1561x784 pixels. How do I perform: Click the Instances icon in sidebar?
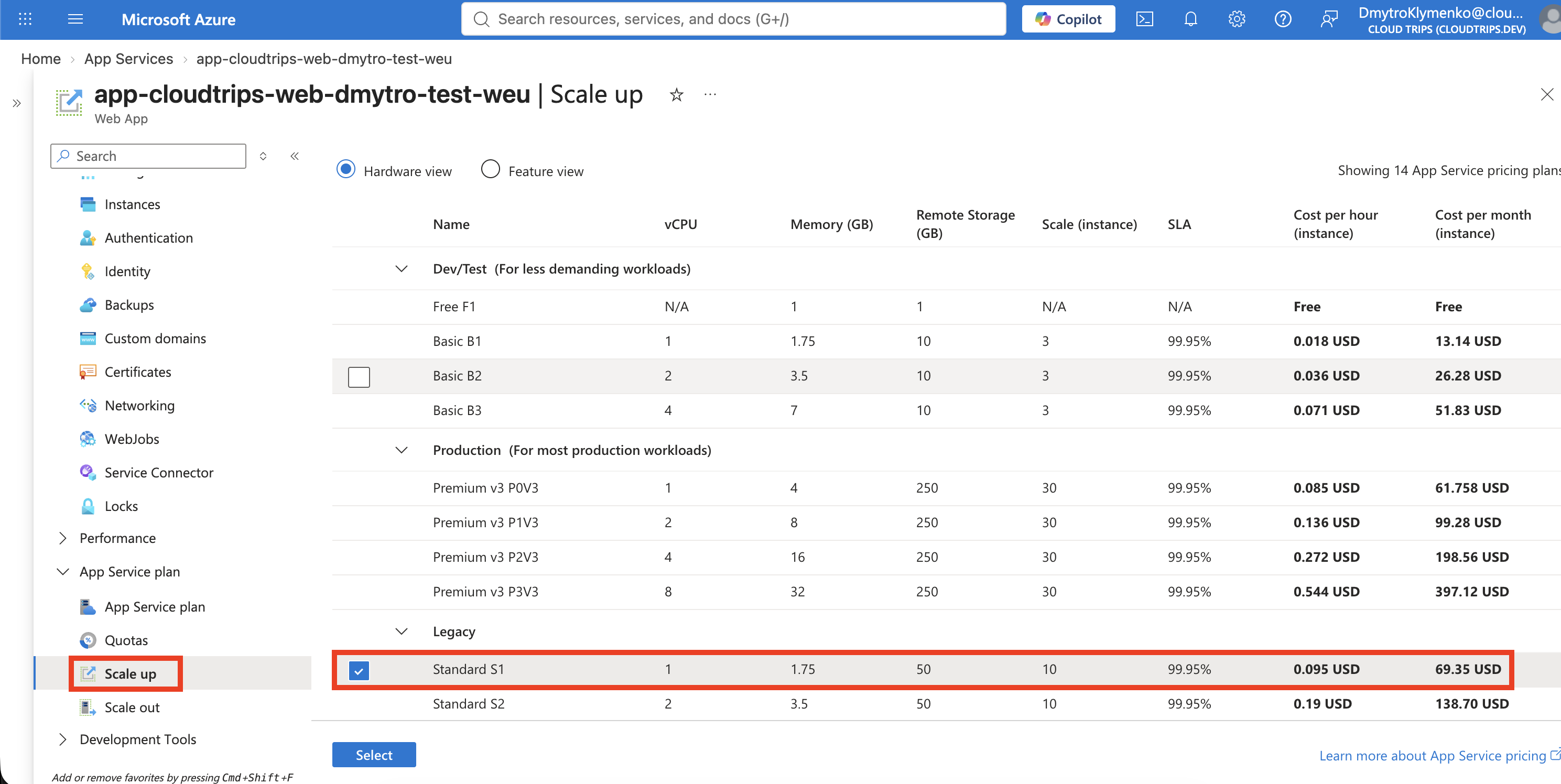click(88, 204)
